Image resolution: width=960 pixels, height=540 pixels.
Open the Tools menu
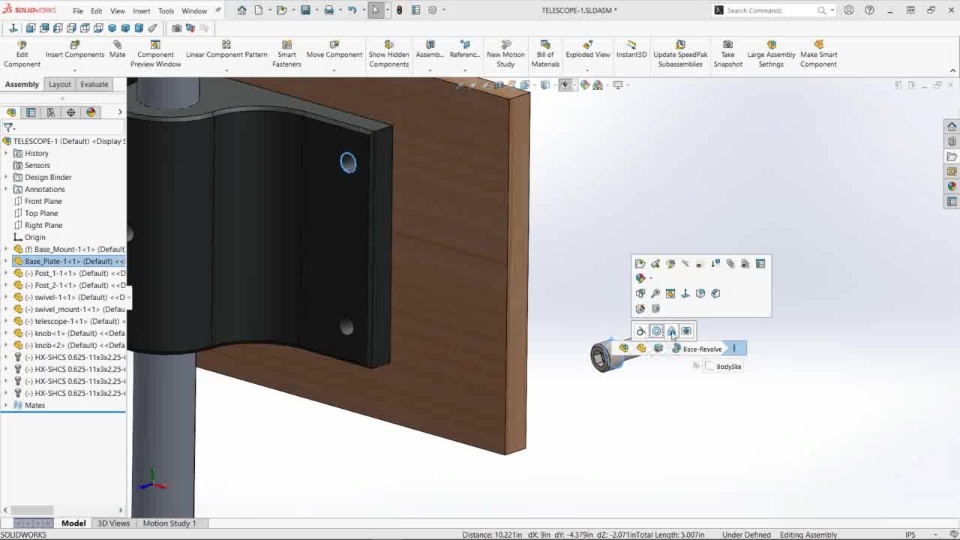point(166,11)
